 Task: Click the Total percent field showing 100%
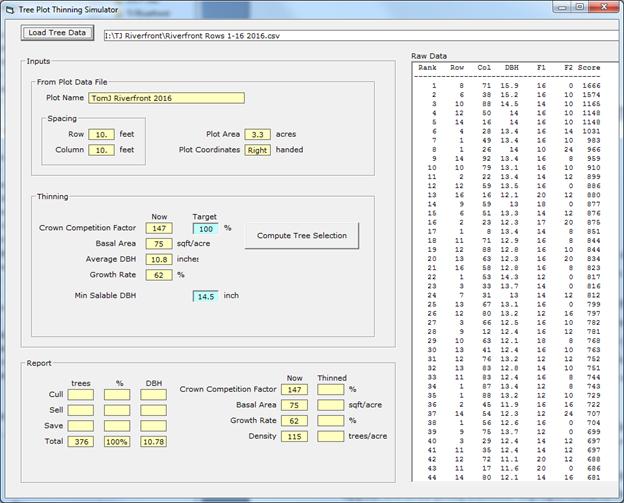[x=117, y=442]
